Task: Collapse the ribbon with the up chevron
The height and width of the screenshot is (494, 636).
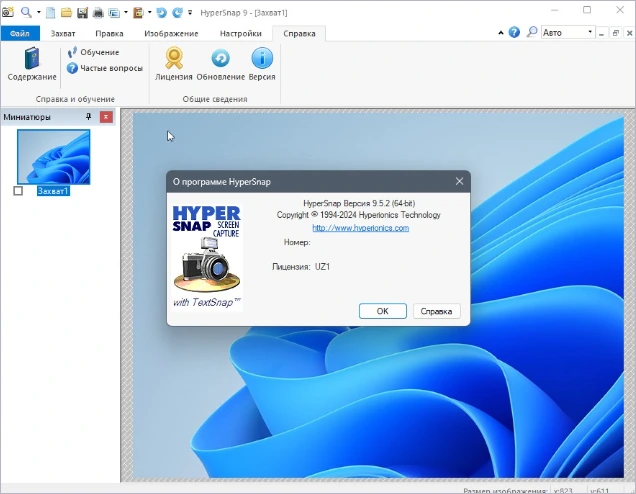Action: [501, 33]
